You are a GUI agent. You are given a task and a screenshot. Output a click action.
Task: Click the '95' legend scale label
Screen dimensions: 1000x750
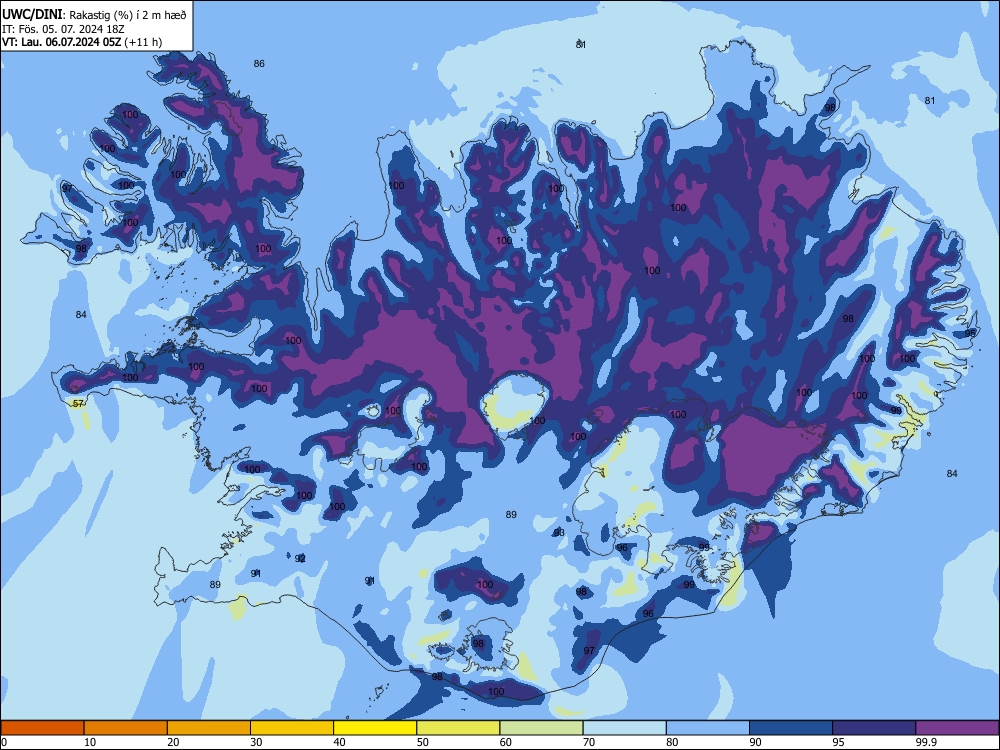(838, 742)
